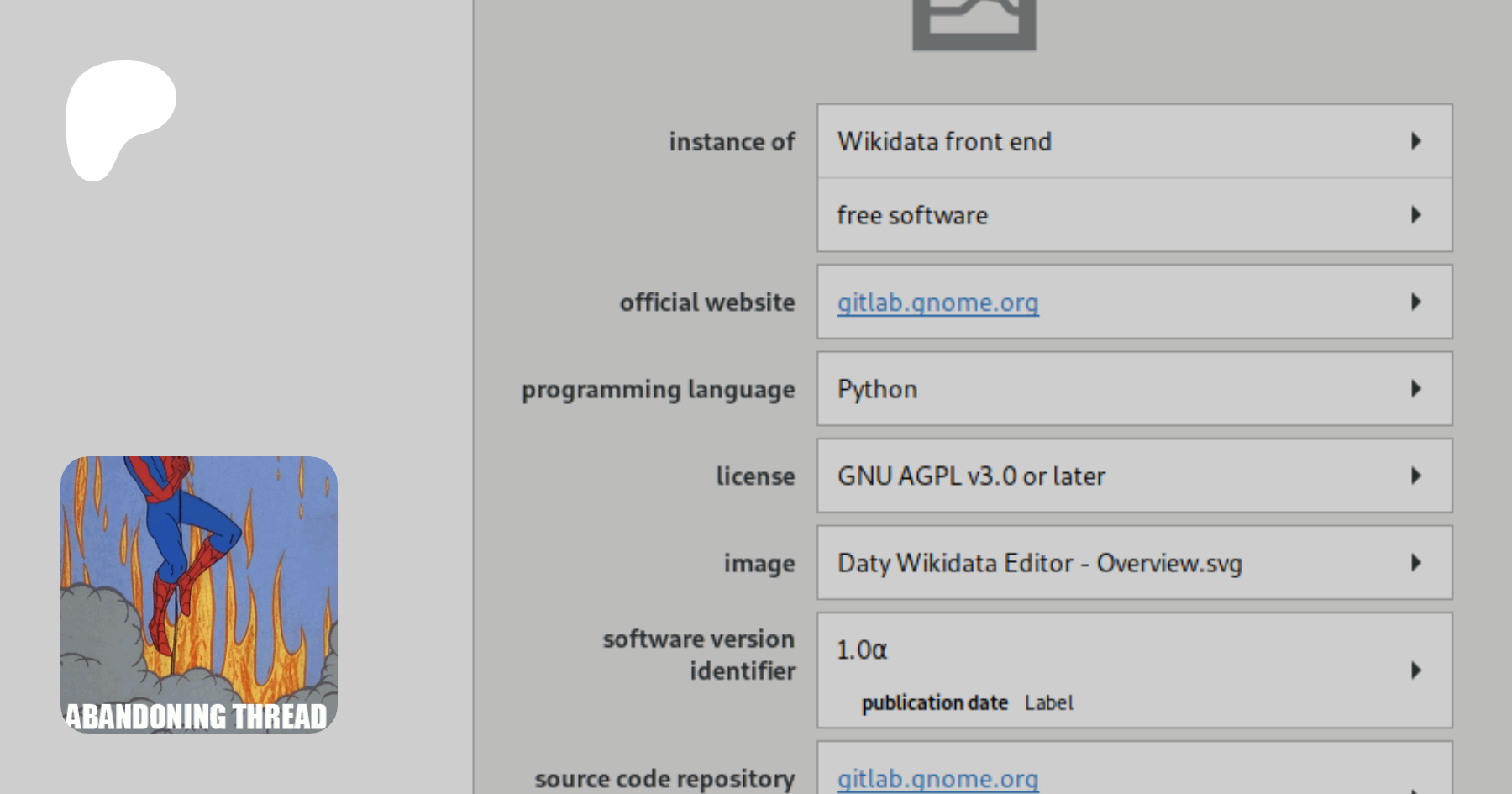Open the source code repository gitlab.gnome.org link

(937, 779)
